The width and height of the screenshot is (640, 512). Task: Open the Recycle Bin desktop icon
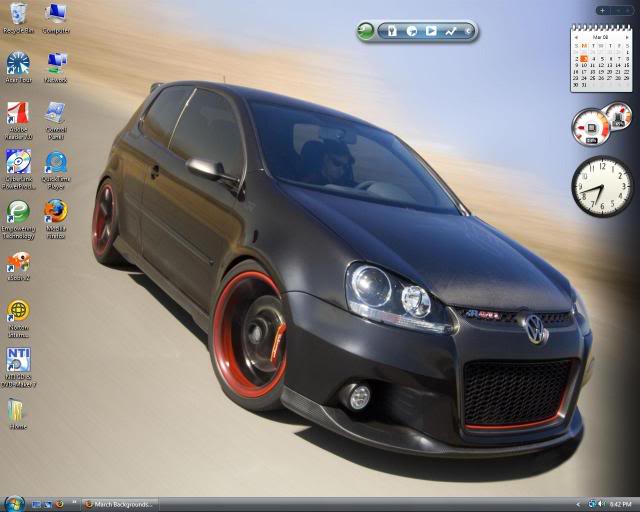click(18, 18)
